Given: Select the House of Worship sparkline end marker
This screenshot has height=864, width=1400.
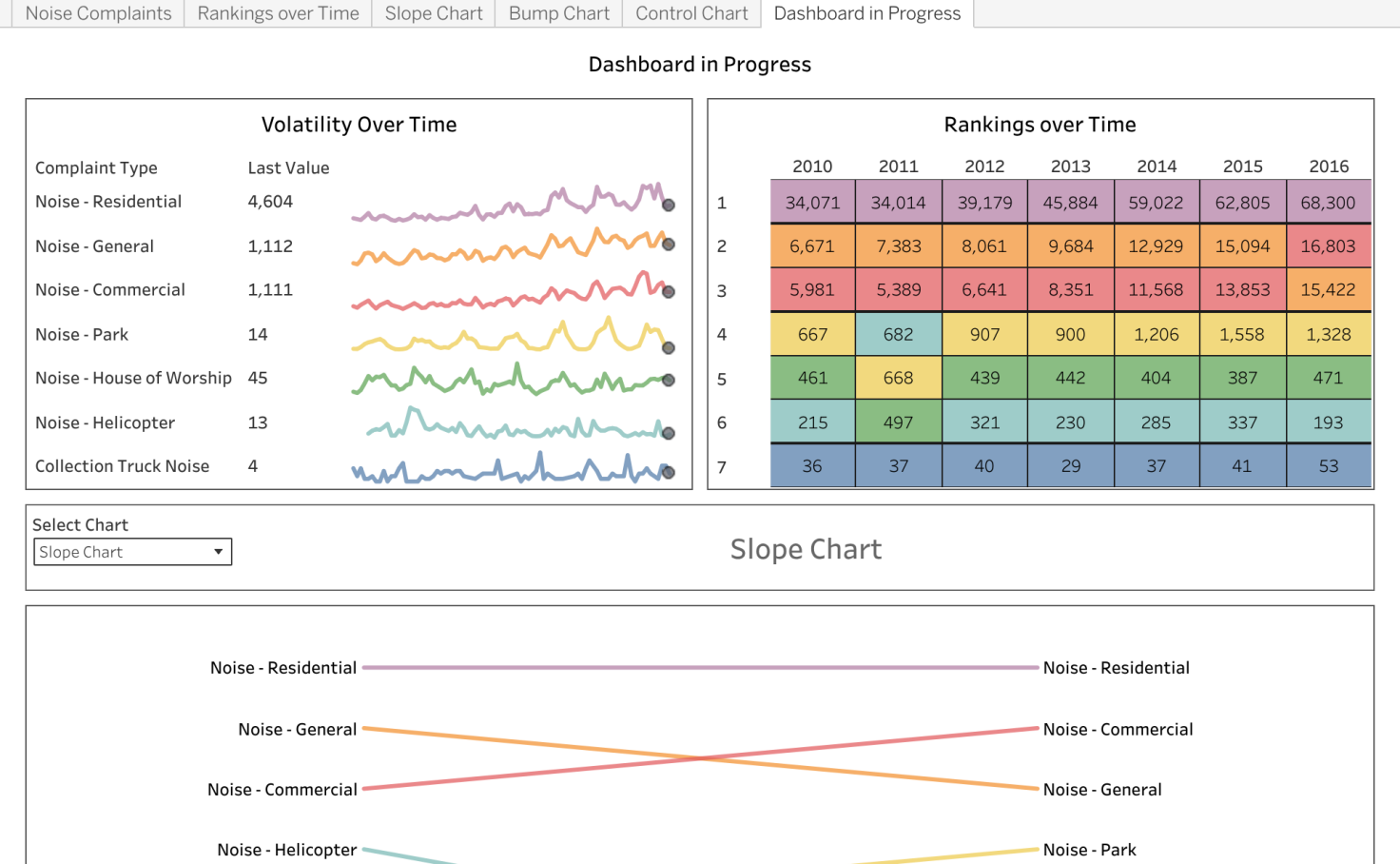Looking at the screenshot, I should point(669,381).
